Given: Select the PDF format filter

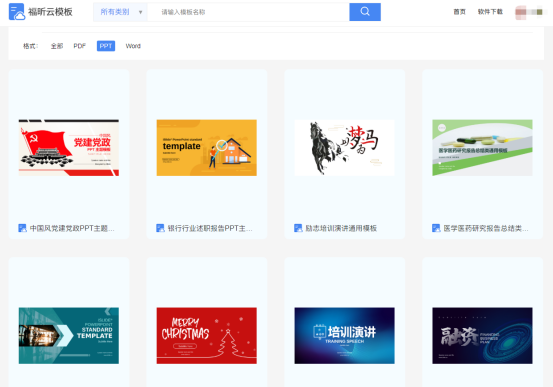Looking at the screenshot, I should tap(79, 46).
